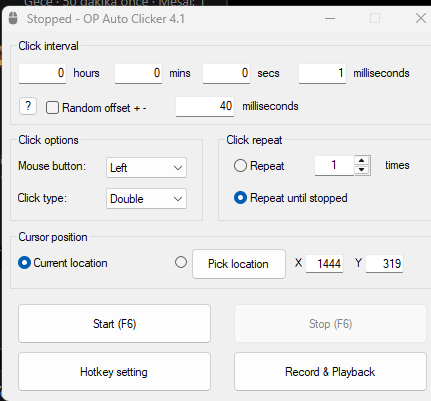Click the Start (F6) button
The image size is (431, 401).
point(114,323)
